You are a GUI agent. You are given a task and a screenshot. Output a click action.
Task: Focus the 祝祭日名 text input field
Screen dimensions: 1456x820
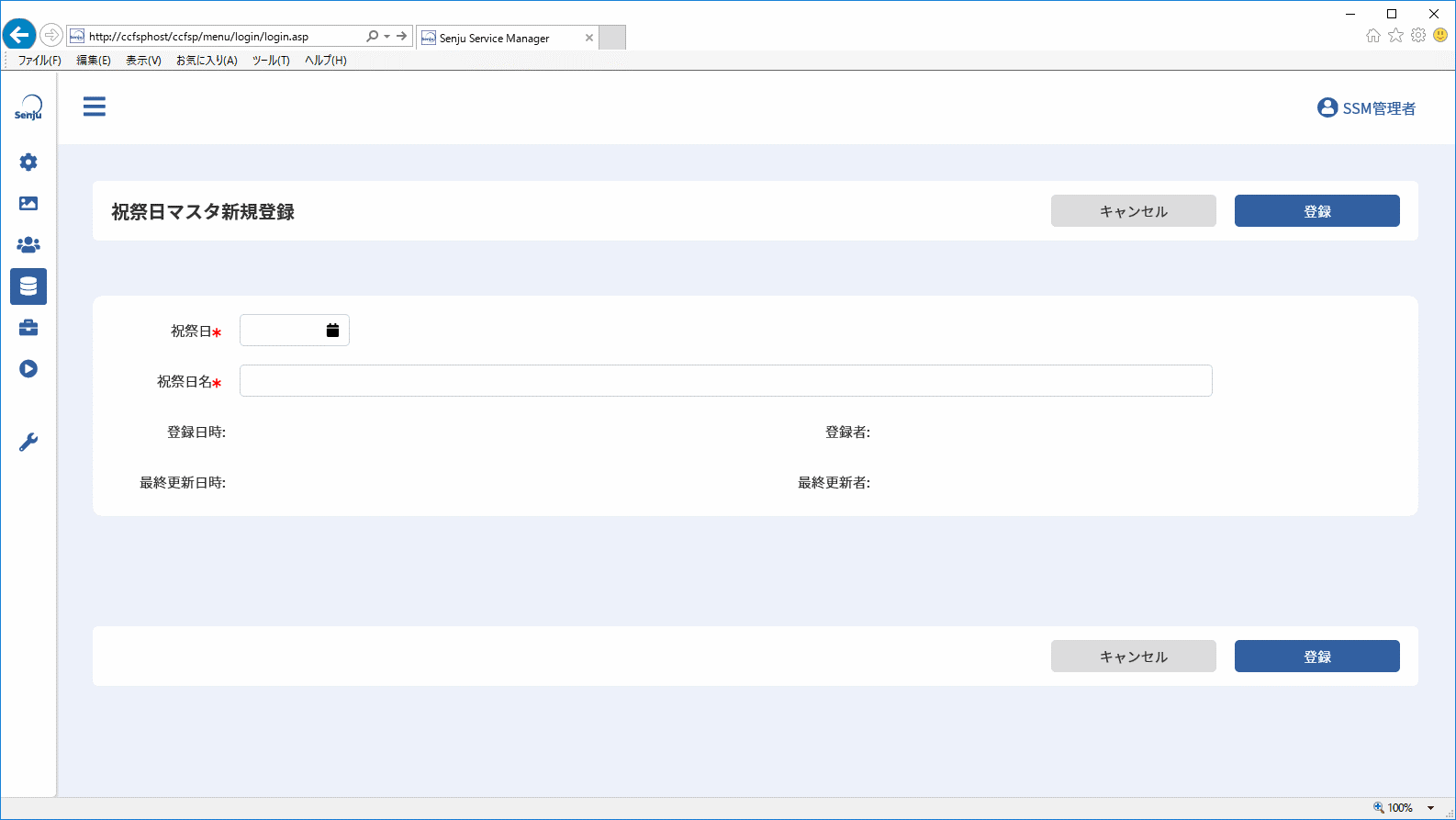(726, 381)
